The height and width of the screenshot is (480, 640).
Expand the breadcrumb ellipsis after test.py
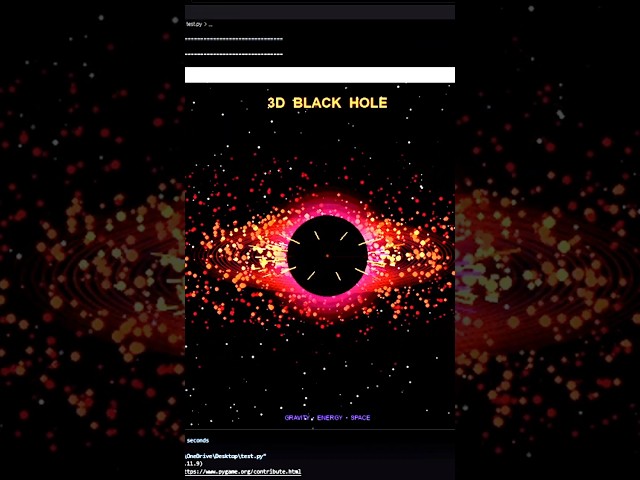(211, 24)
